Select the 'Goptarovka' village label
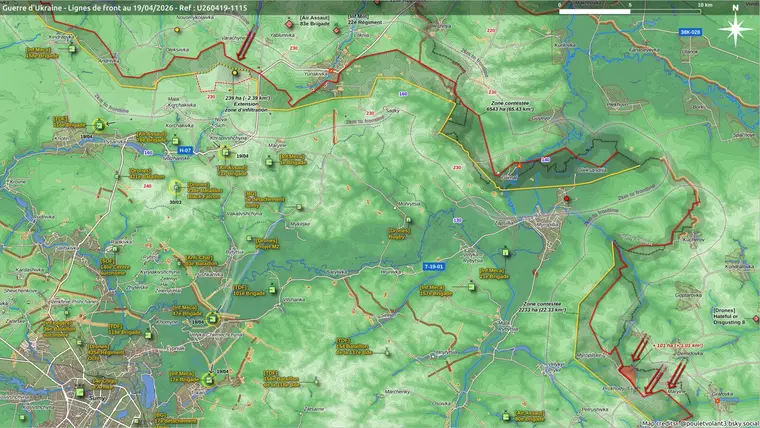 [688, 295]
